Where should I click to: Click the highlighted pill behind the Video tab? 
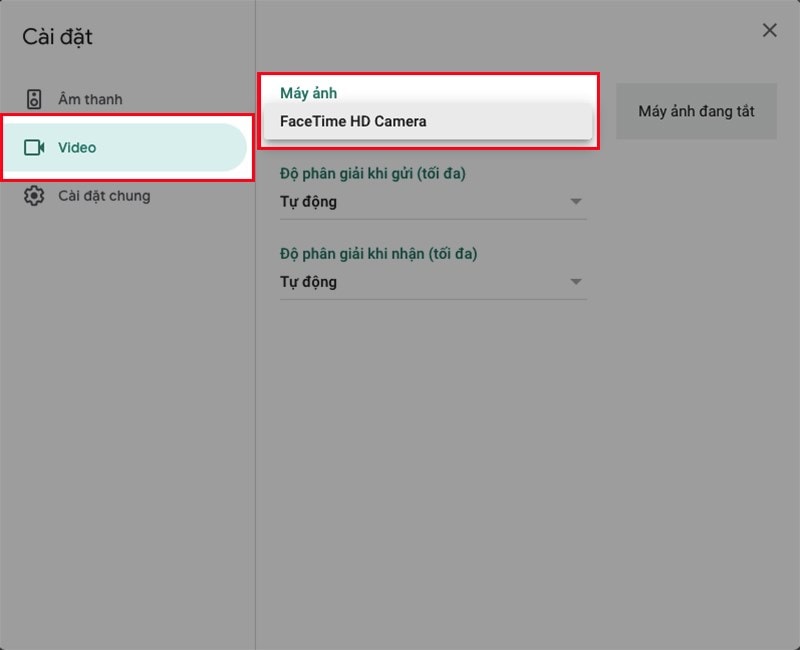[x=180, y=147]
